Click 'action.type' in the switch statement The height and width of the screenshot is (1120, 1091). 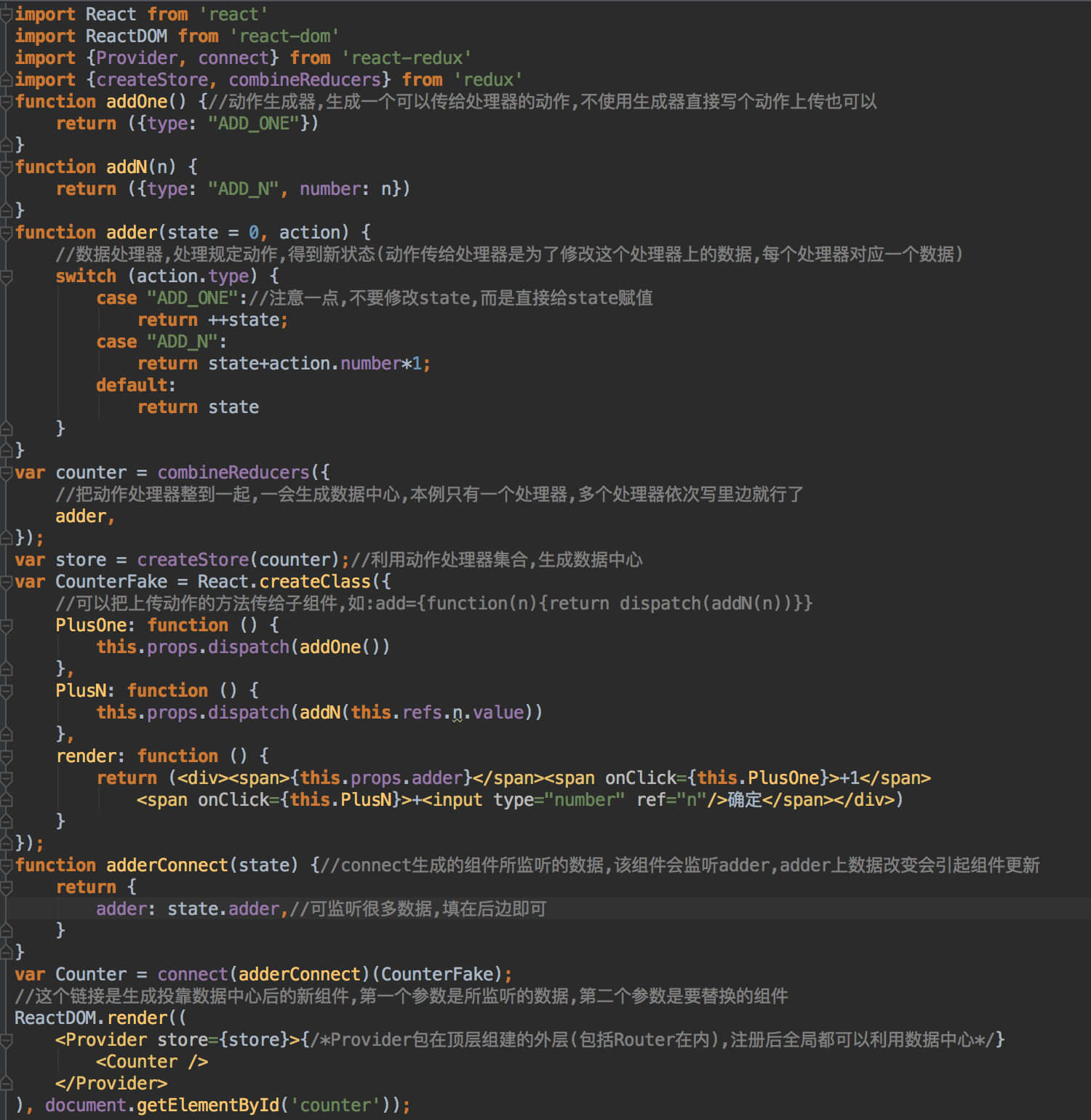[193, 276]
